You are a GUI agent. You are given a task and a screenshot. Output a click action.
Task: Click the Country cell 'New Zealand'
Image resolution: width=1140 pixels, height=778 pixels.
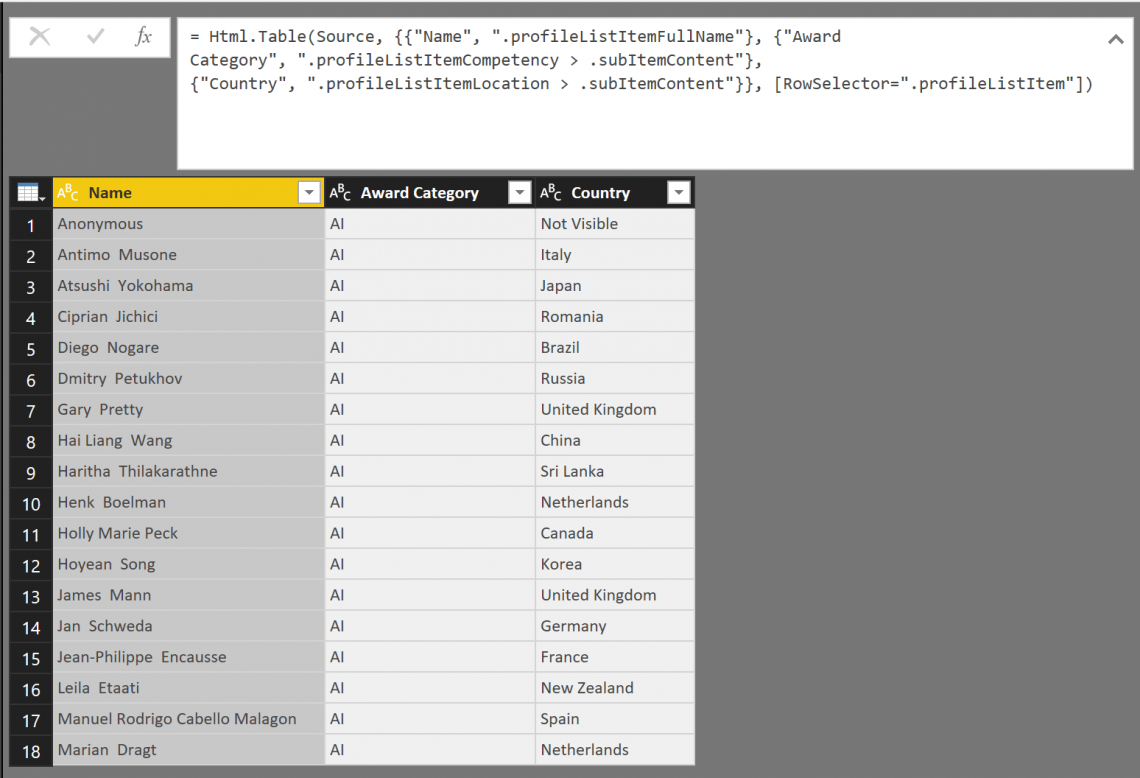[x=614, y=688]
